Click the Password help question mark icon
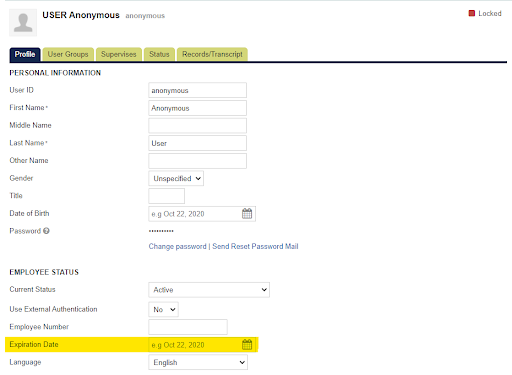 [x=46, y=231]
